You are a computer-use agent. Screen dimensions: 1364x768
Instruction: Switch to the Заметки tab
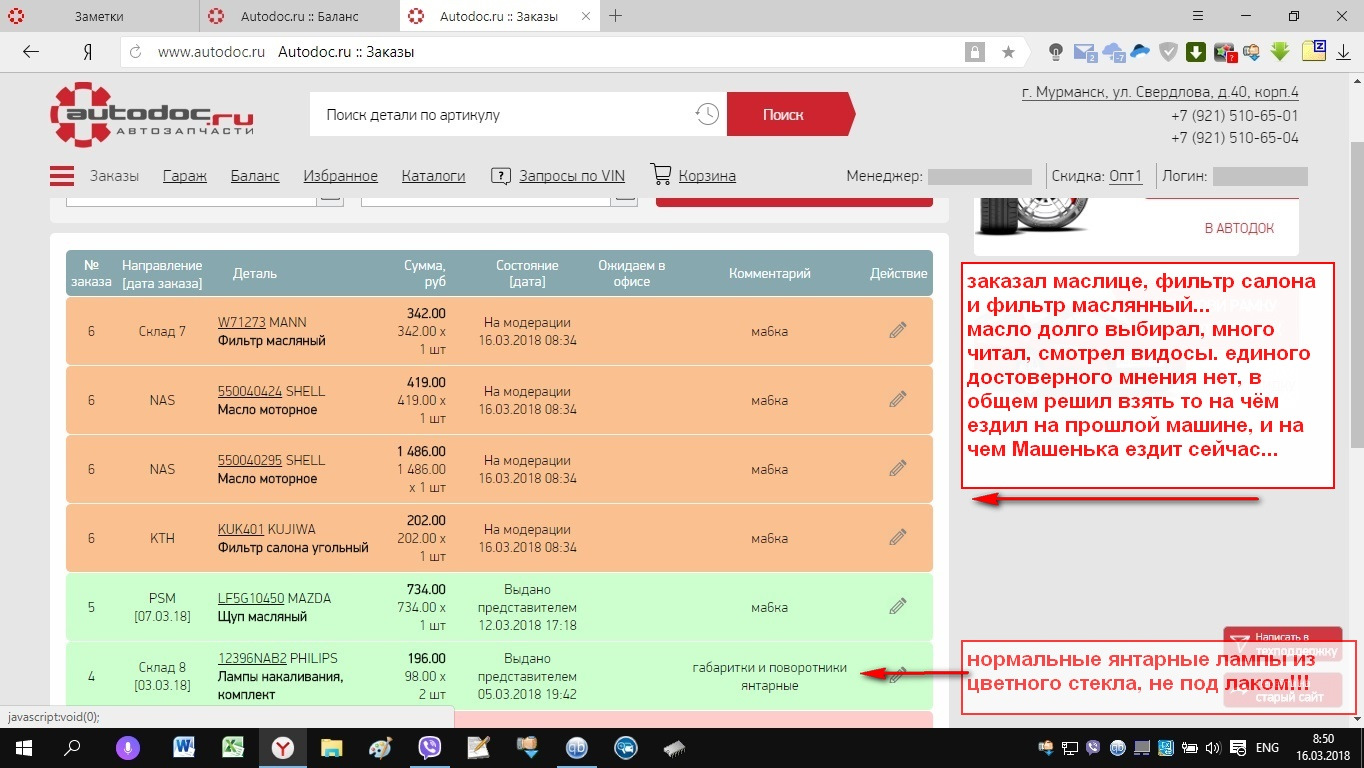point(100,16)
